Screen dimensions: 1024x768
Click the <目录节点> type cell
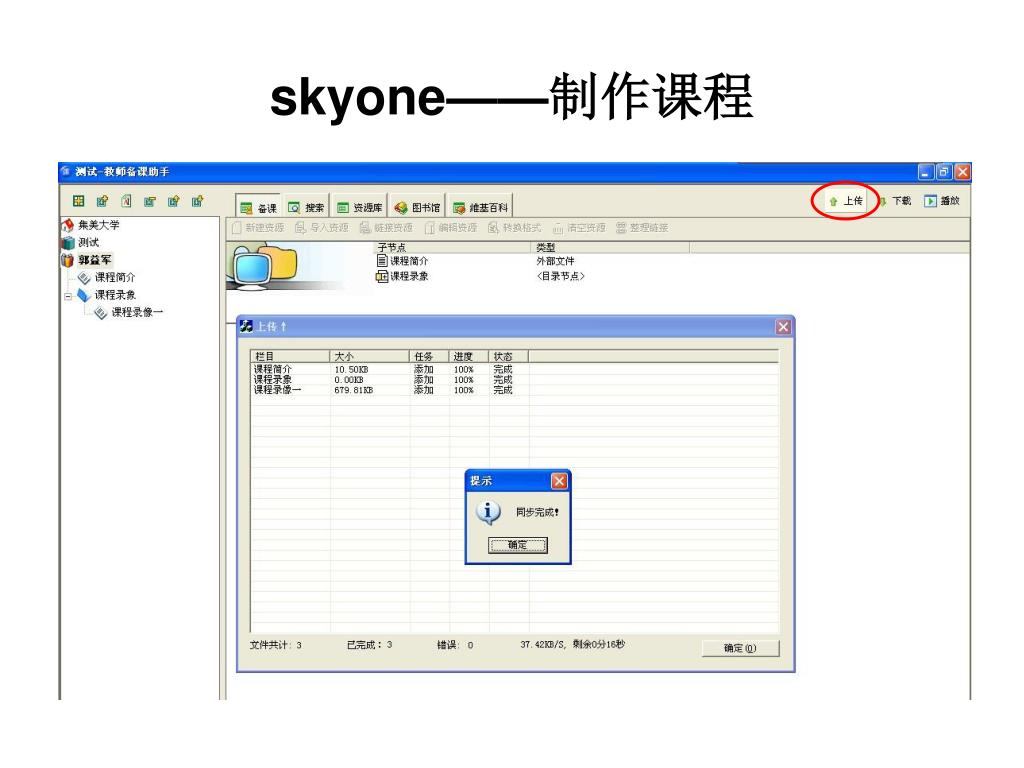560,277
